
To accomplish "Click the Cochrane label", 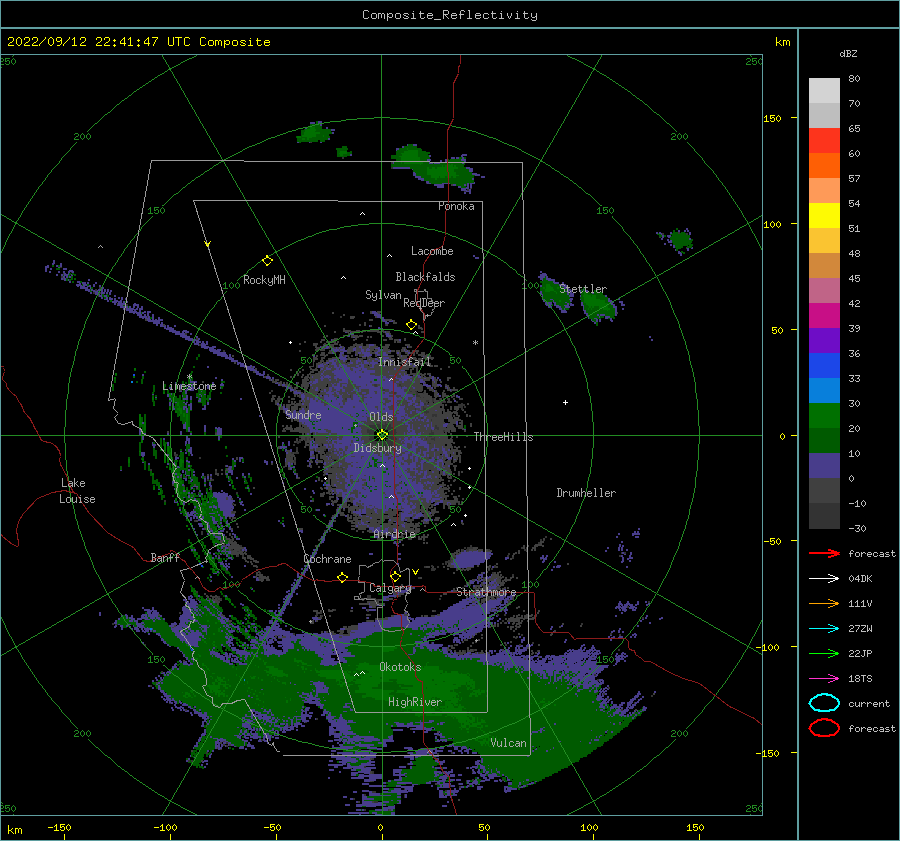I will [327, 559].
